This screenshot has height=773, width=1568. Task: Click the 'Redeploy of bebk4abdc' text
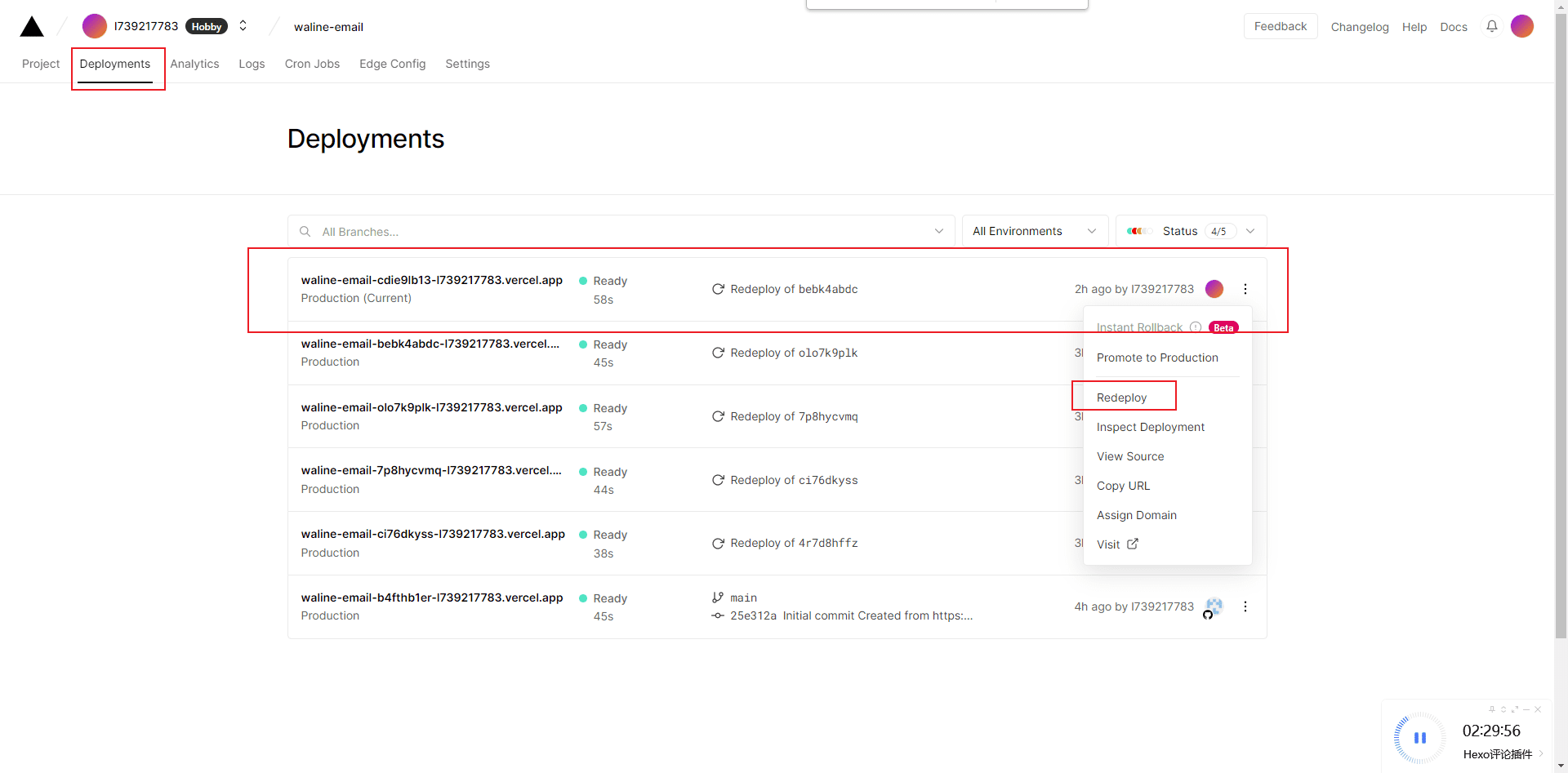(794, 289)
